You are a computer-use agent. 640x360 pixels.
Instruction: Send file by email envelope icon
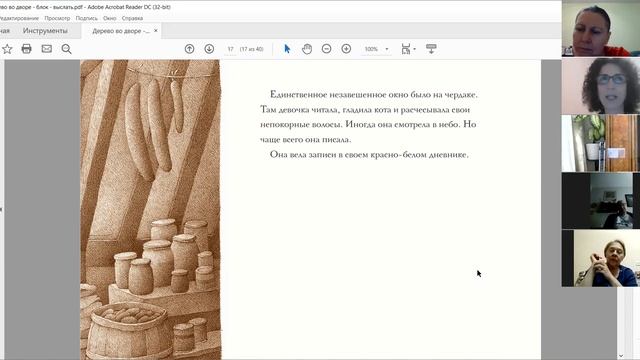[47, 49]
